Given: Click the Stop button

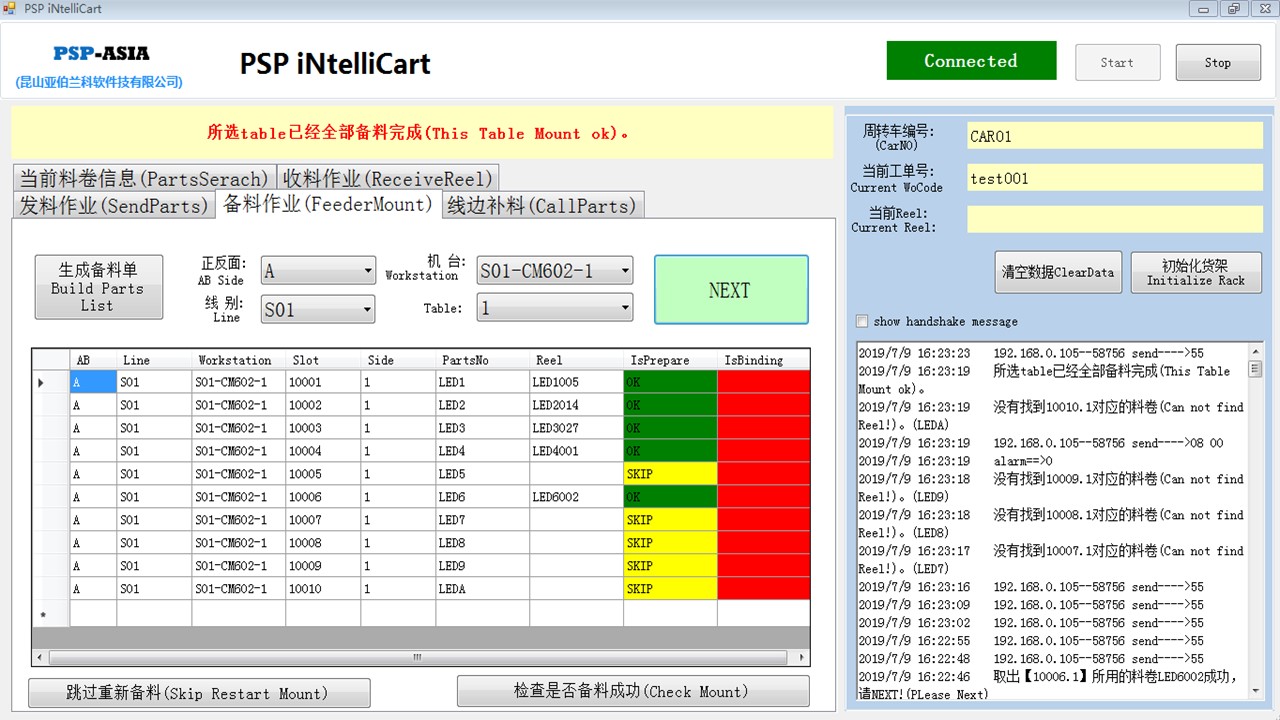Looking at the screenshot, I should coord(1218,62).
